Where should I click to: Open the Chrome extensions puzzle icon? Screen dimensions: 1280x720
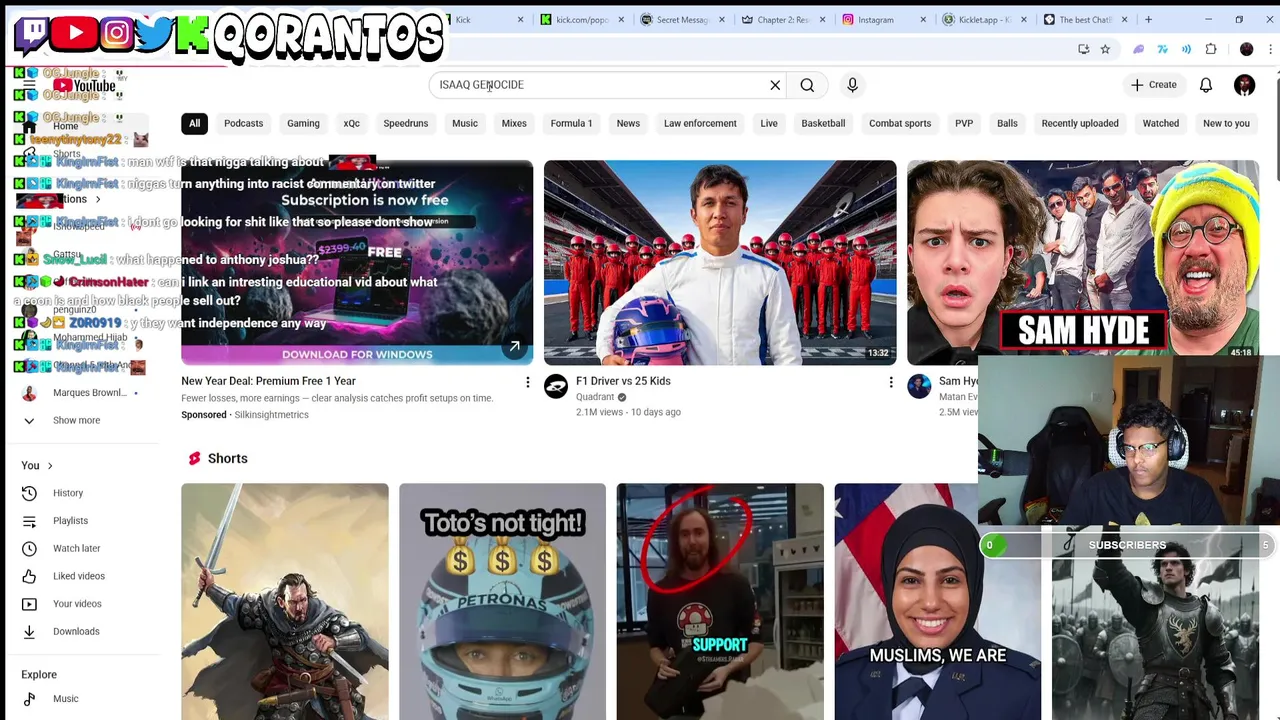1211,49
